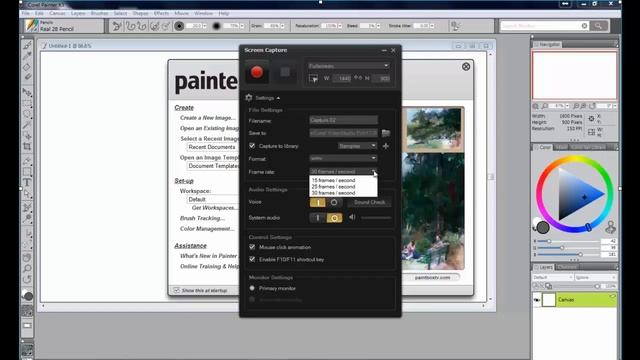
Task: Open the Format dropdown
Action: pos(343,158)
